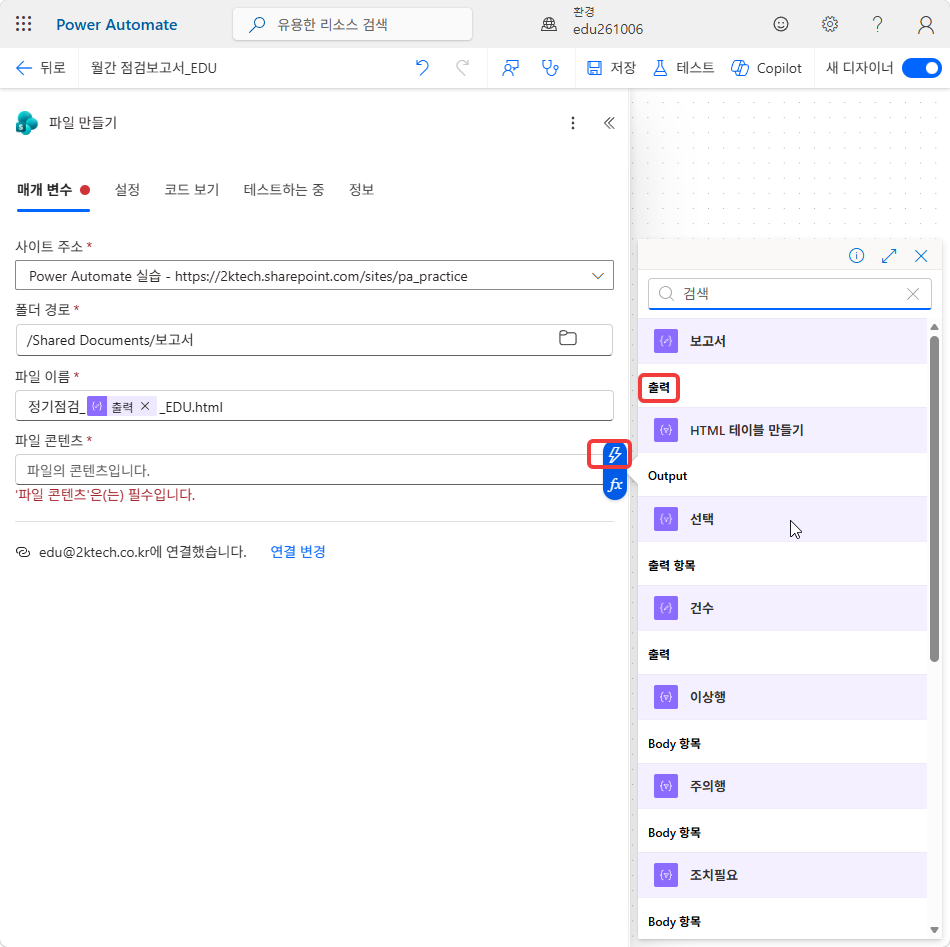Click the 파일 콘텐츠 input field
The width and height of the screenshot is (950, 947).
click(308, 470)
